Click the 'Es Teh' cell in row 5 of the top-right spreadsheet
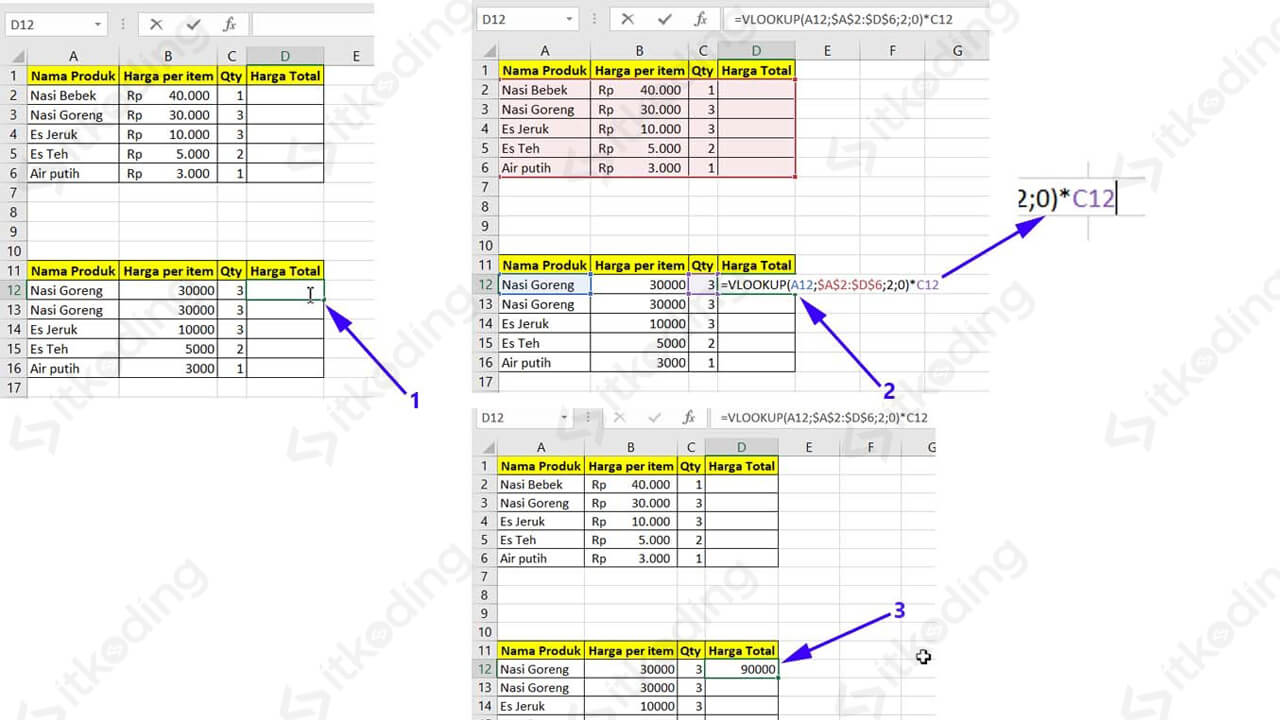Image resolution: width=1280 pixels, height=720 pixels. pyautogui.click(x=544, y=148)
